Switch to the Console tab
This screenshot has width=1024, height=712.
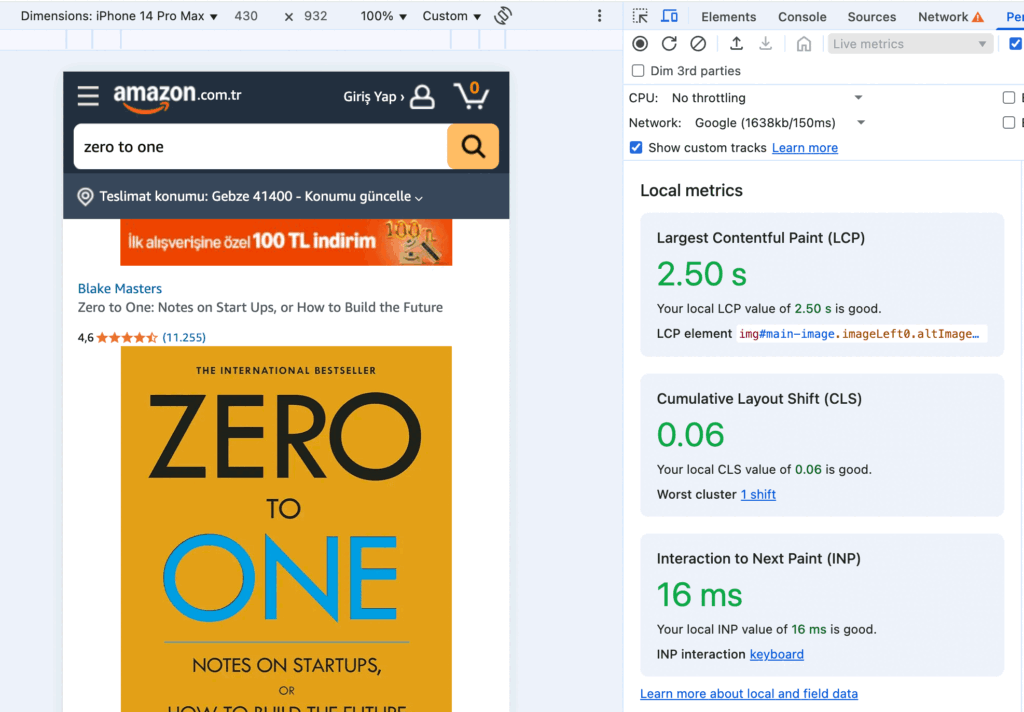(802, 17)
